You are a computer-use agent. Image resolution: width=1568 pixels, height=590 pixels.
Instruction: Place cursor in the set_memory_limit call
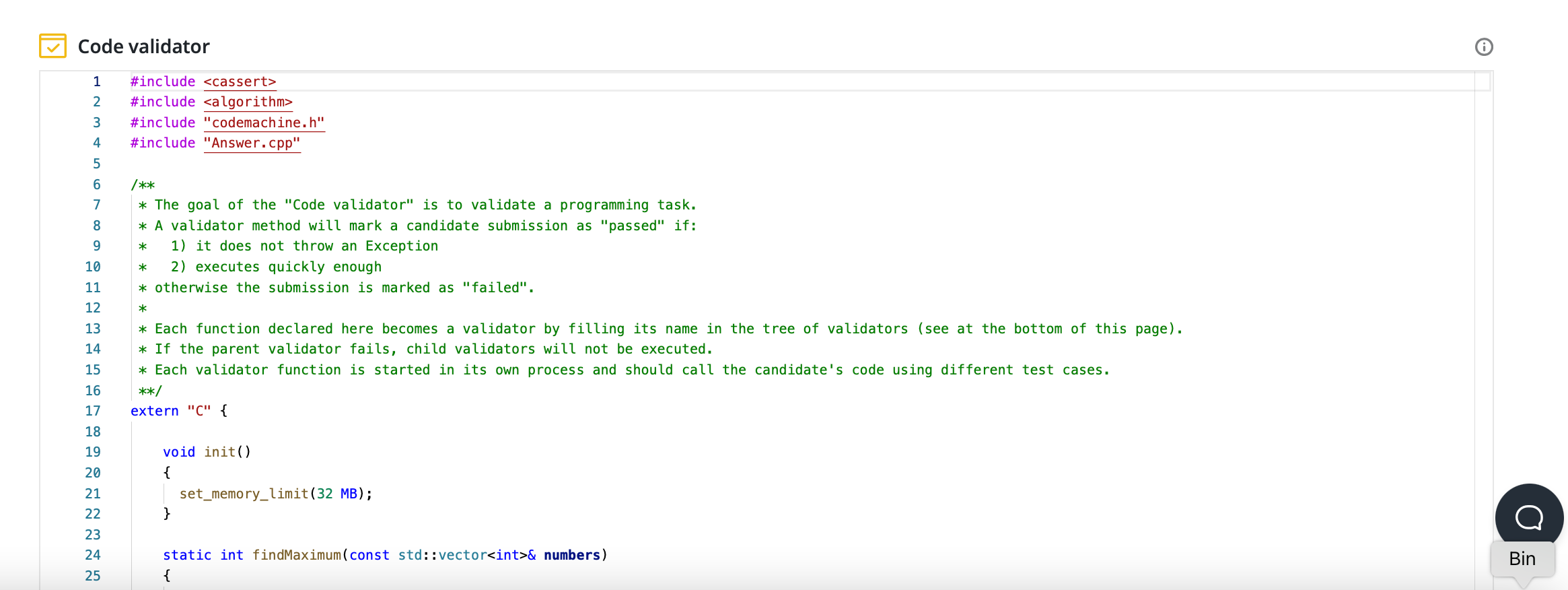(x=244, y=494)
